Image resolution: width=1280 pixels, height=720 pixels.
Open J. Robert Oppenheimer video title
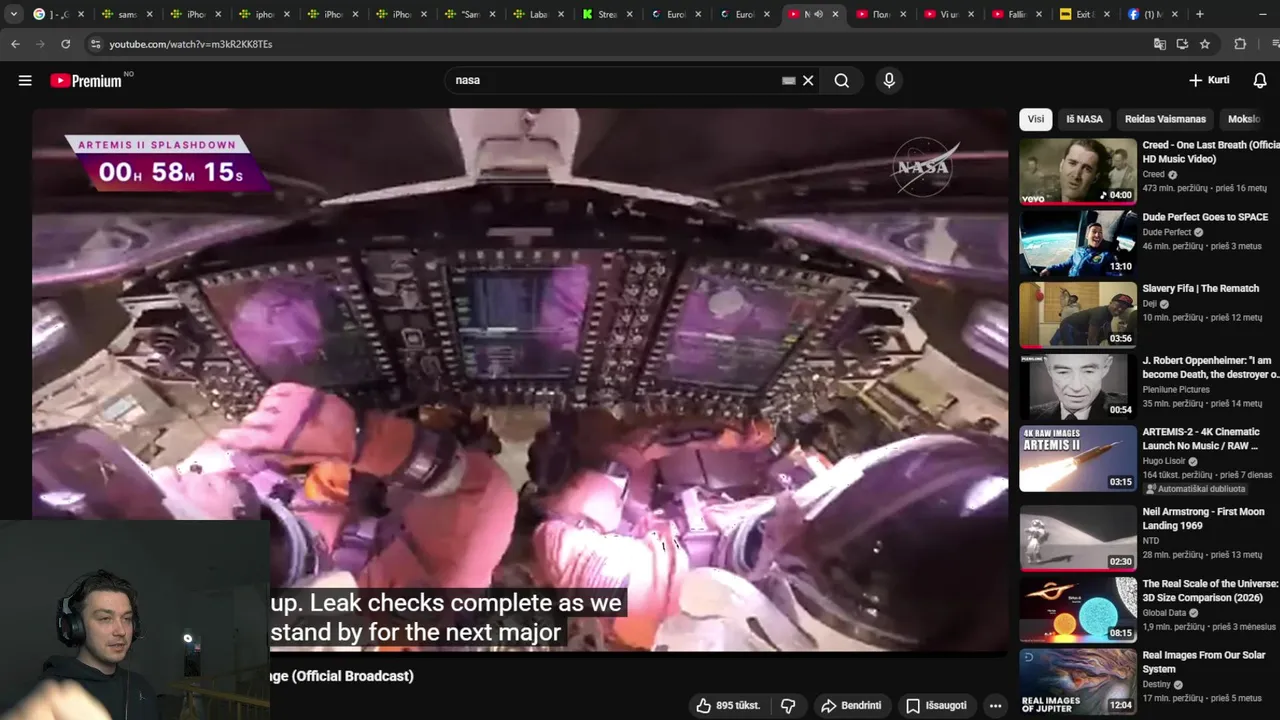pyautogui.click(x=1211, y=367)
